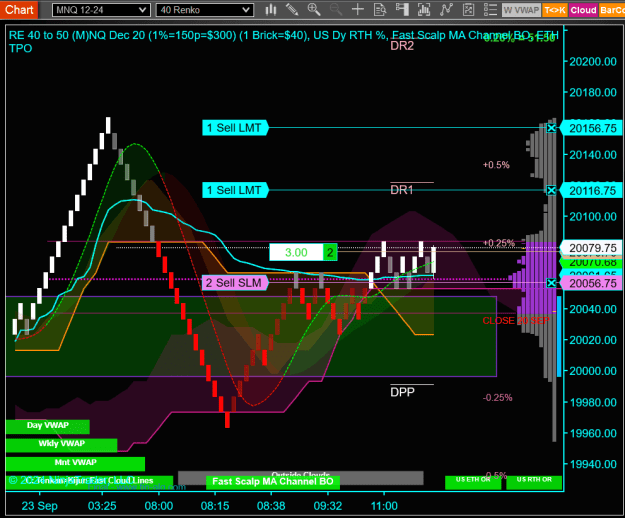Click the 23 Sep date axis label
Image resolution: width=625 pixels, height=518 pixels.
pos(39,506)
